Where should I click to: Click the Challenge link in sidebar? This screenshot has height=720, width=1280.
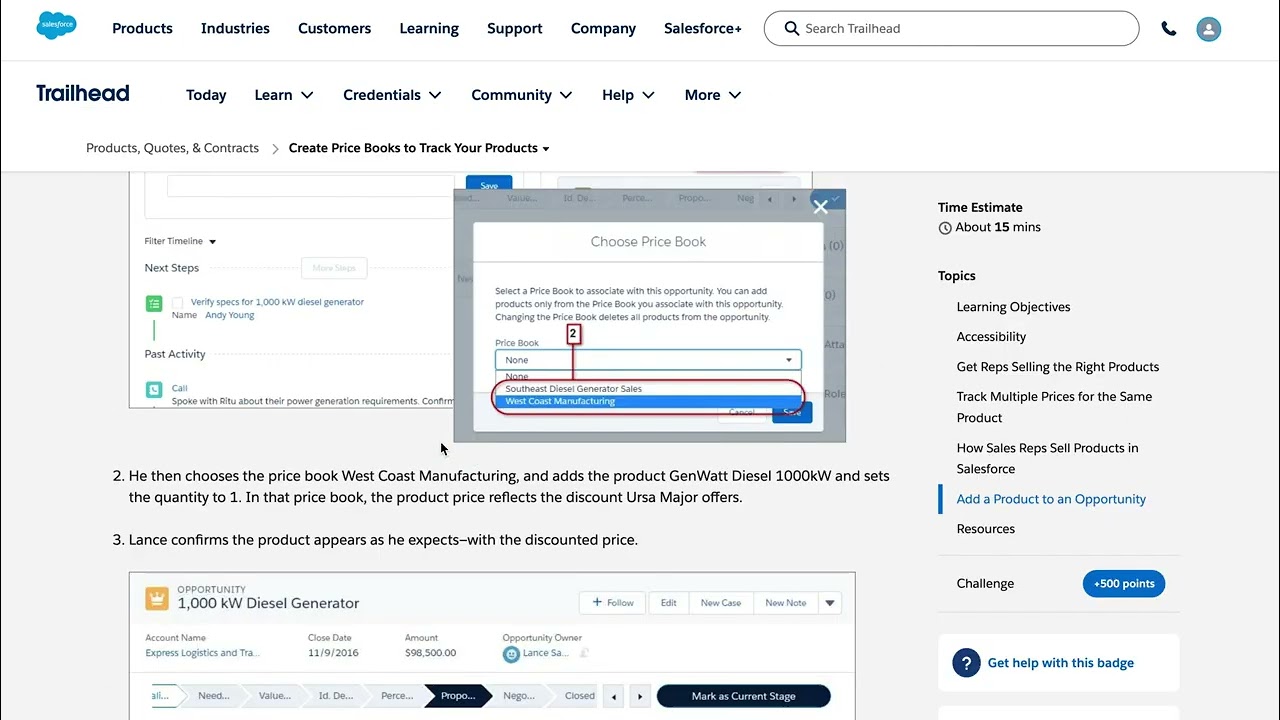coord(985,584)
